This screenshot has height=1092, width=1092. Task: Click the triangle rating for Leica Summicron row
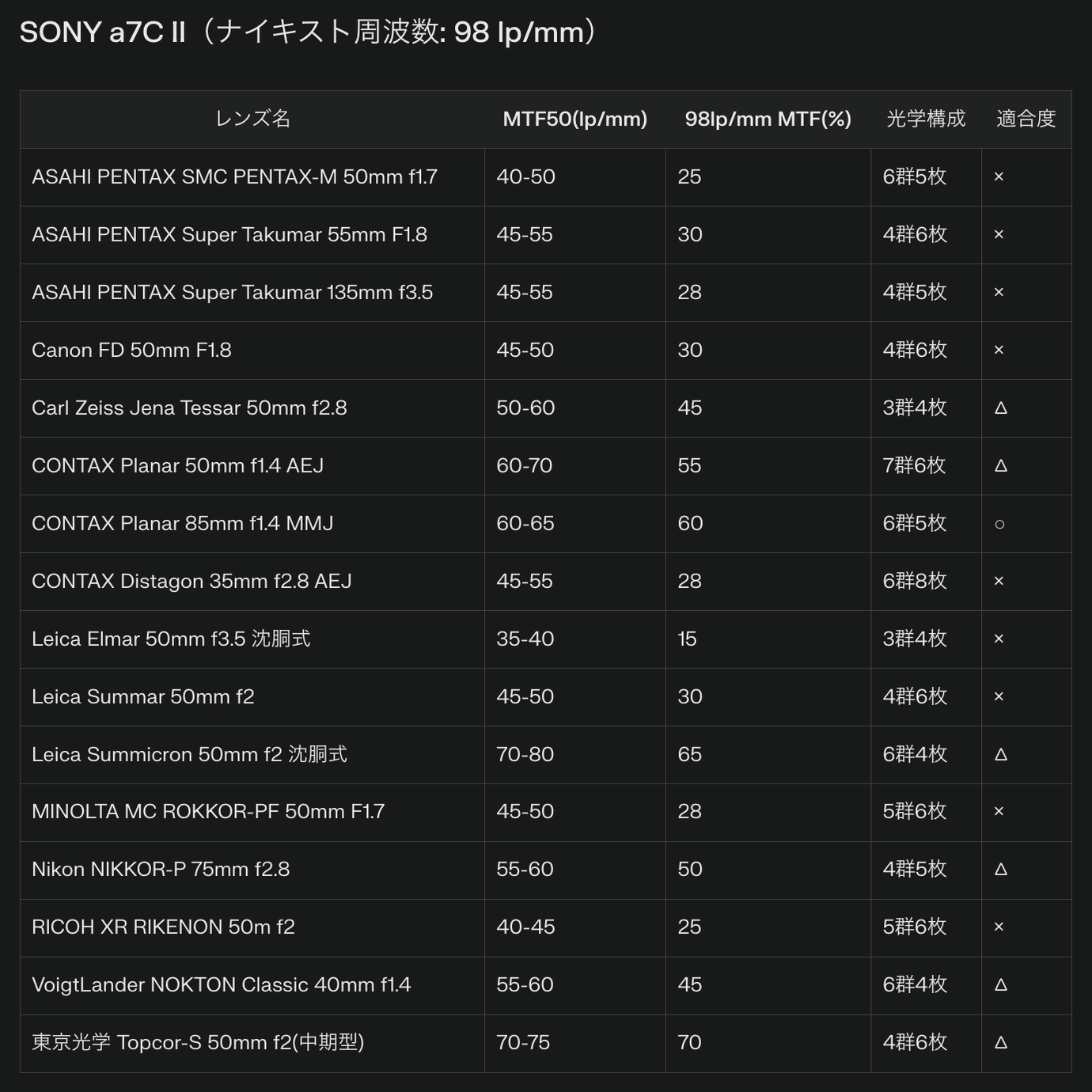[x=1000, y=754]
